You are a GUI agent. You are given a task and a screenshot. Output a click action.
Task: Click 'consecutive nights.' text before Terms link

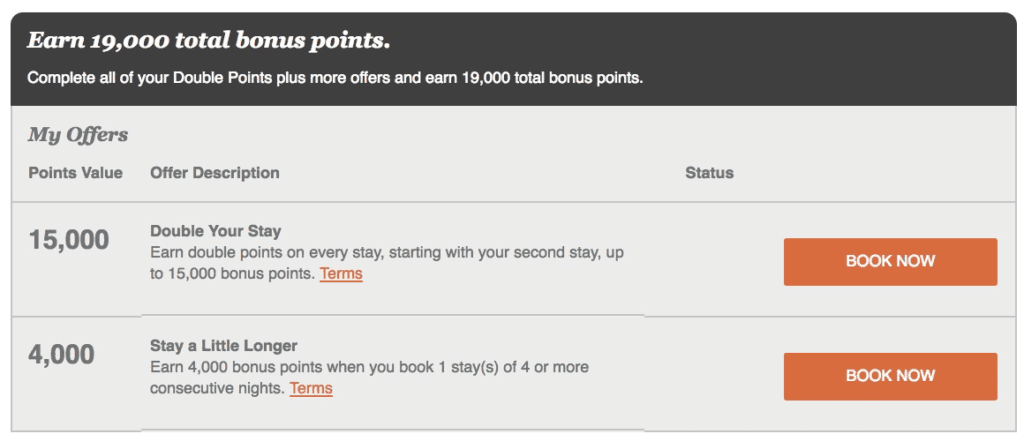[x=217, y=388]
